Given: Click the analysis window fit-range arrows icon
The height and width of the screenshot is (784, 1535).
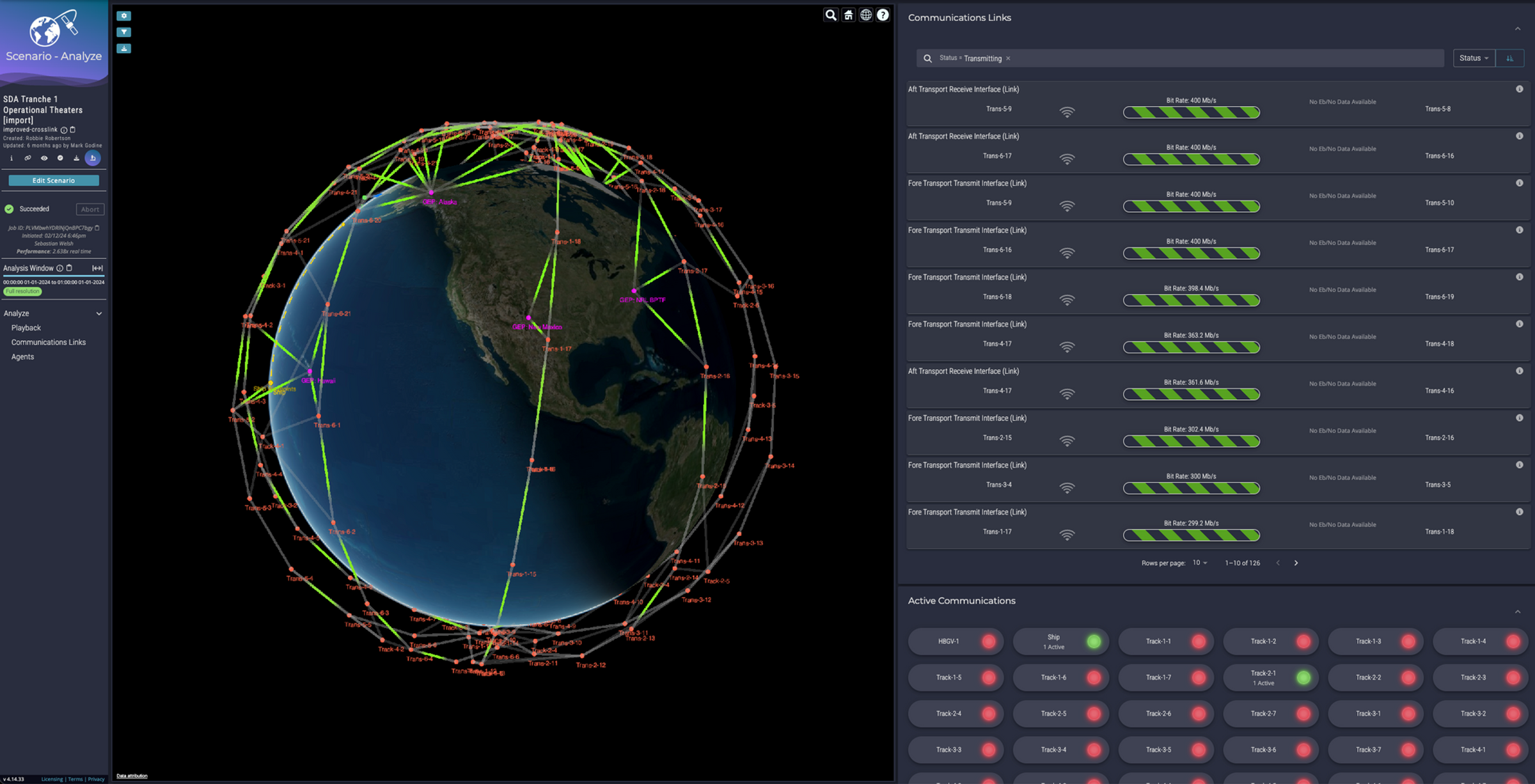Looking at the screenshot, I should point(97,268).
